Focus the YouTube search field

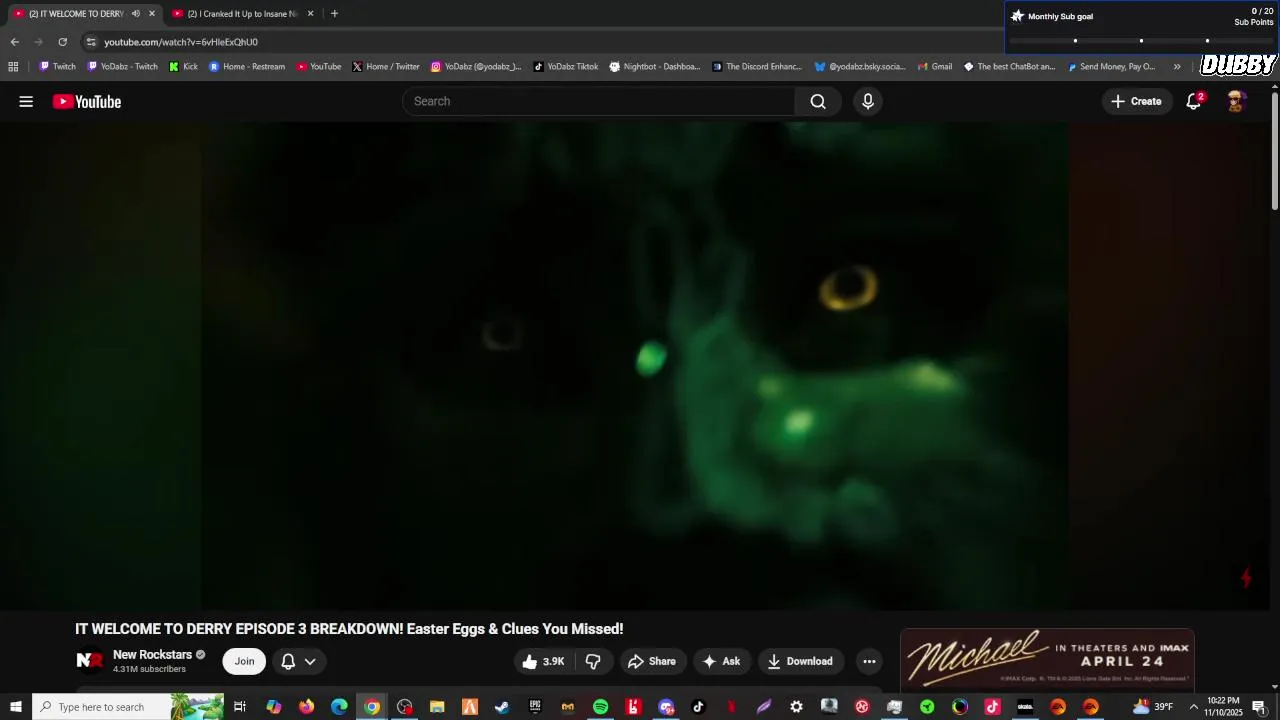pyautogui.click(x=598, y=101)
